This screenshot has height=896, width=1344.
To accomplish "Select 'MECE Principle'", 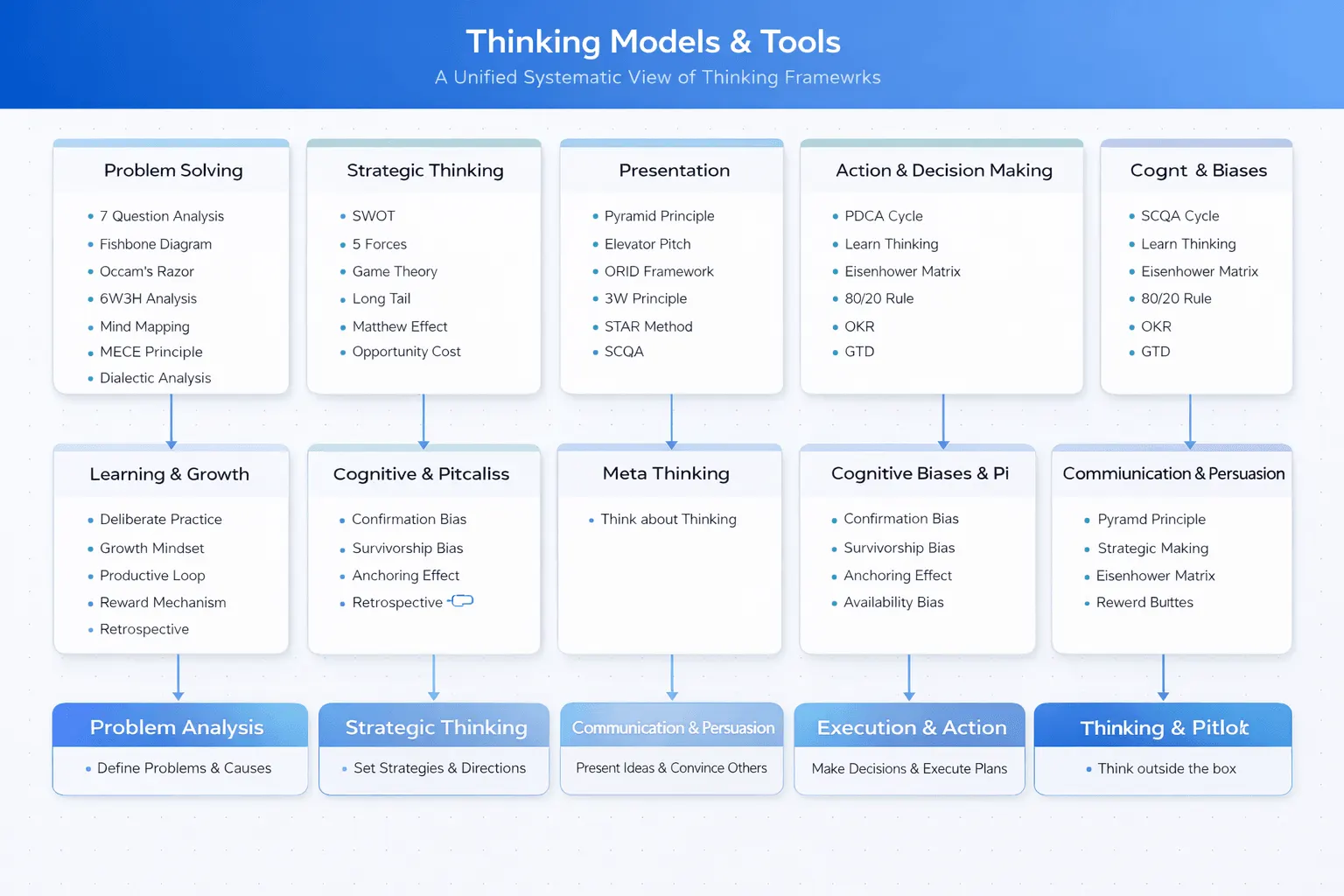I will pyautogui.click(x=151, y=352).
